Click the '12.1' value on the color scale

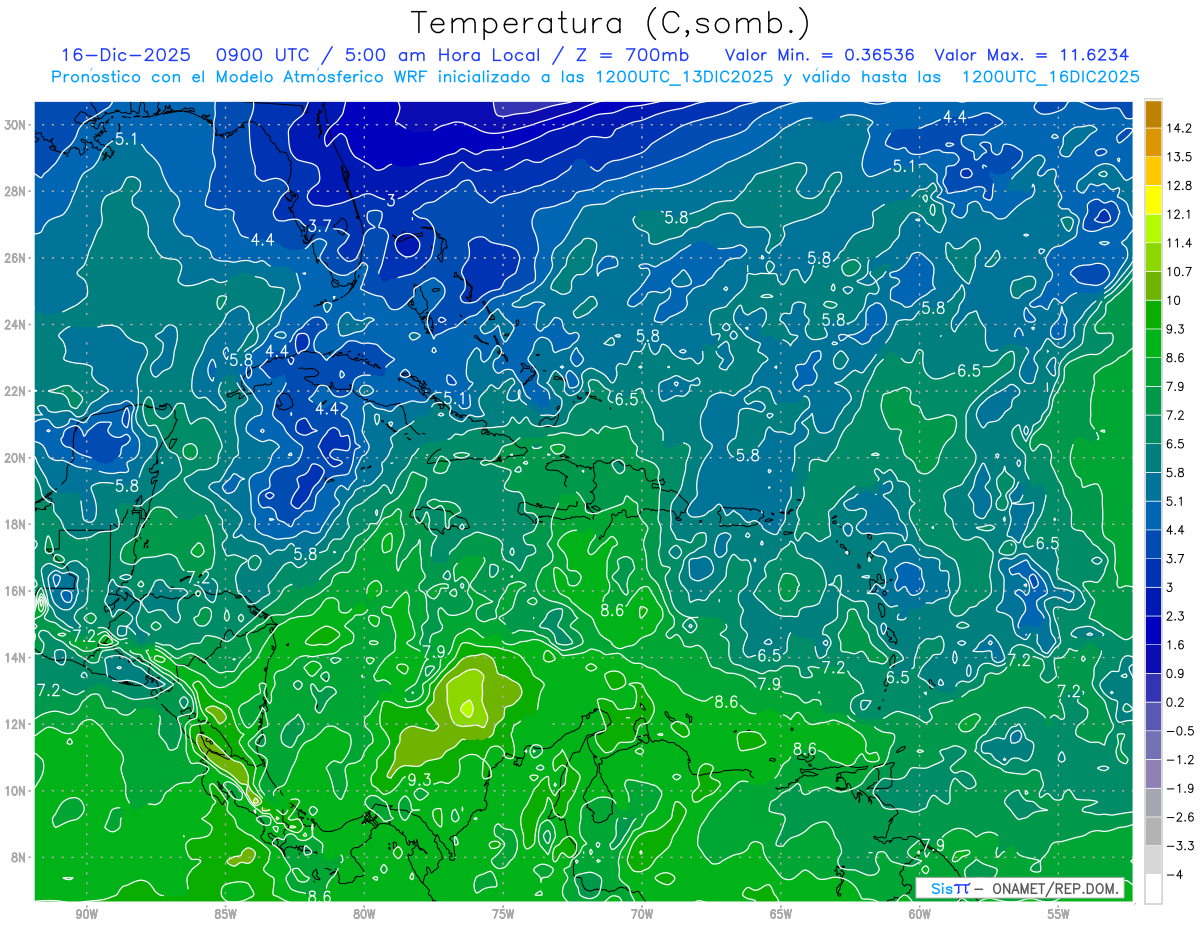tap(1178, 215)
